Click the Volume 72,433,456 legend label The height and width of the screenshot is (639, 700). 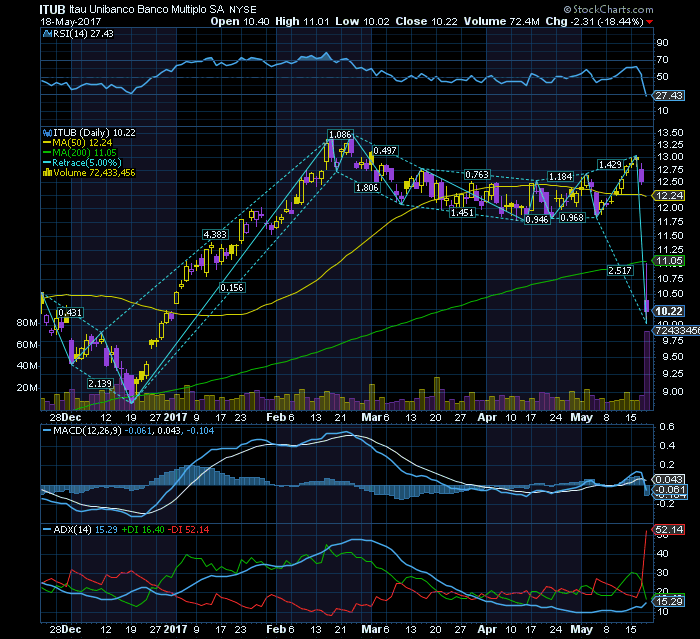[x=94, y=173]
